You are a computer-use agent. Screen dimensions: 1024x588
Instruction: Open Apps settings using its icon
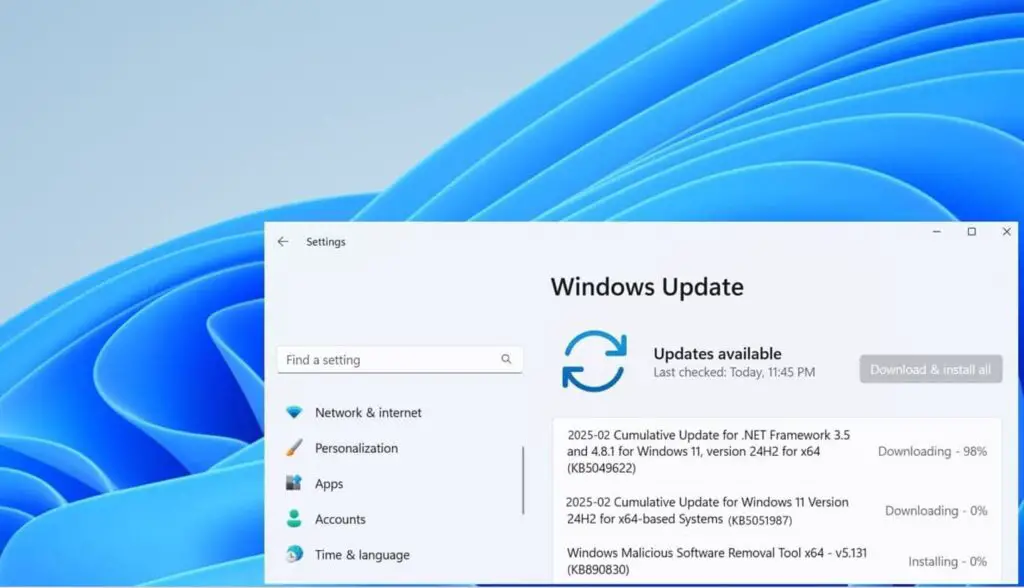pyautogui.click(x=294, y=483)
